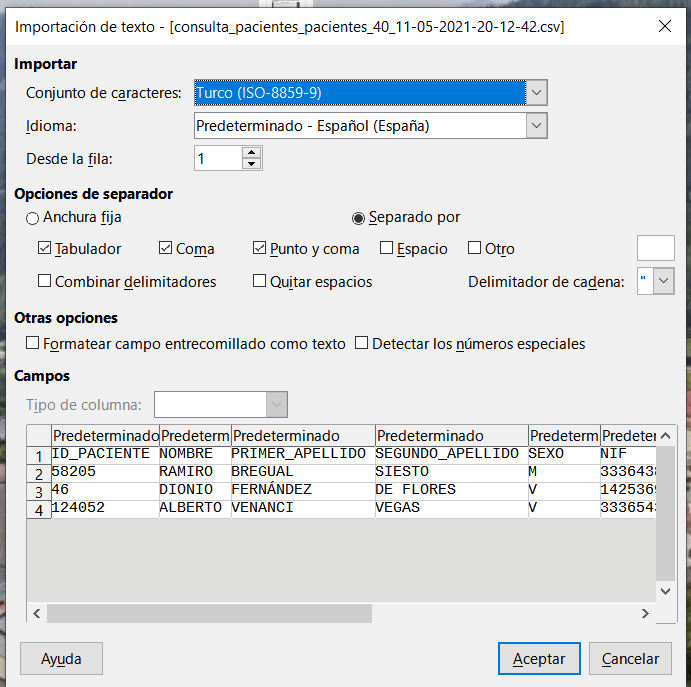The height and width of the screenshot is (687, 691).
Task: Enable the Espacio separator checkbox
Action: pyautogui.click(x=387, y=249)
